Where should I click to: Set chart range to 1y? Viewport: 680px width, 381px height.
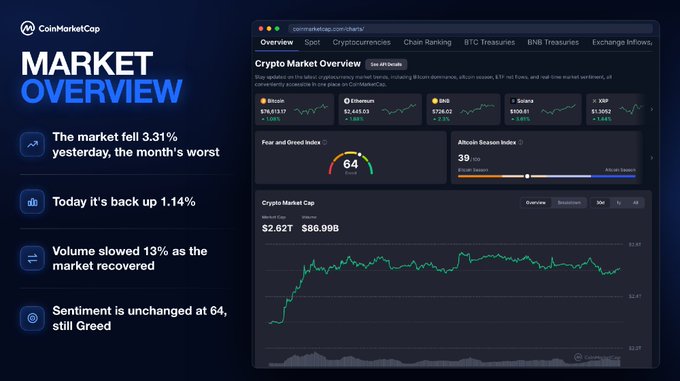[x=619, y=203]
